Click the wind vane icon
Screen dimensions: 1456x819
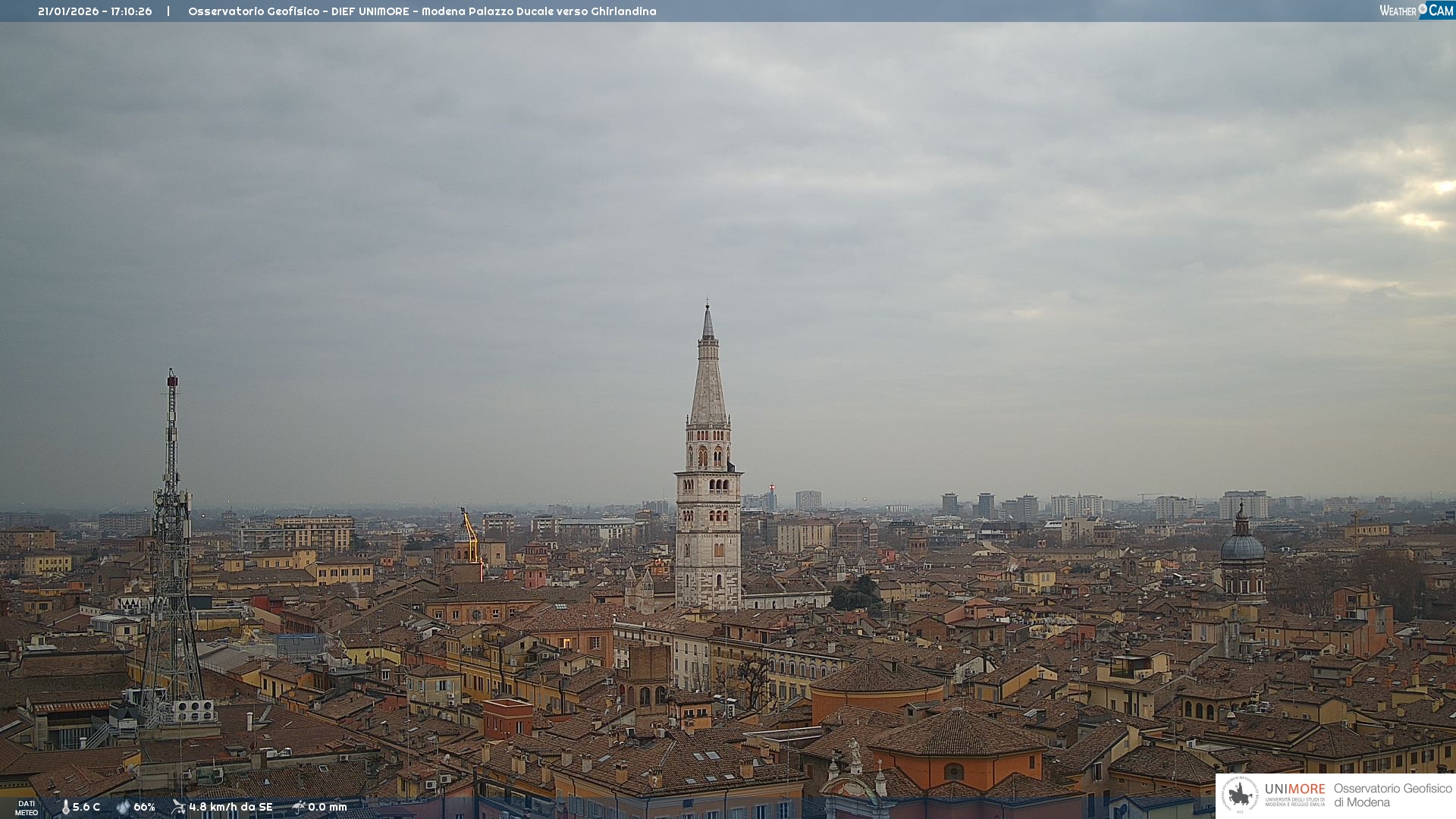[178, 807]
